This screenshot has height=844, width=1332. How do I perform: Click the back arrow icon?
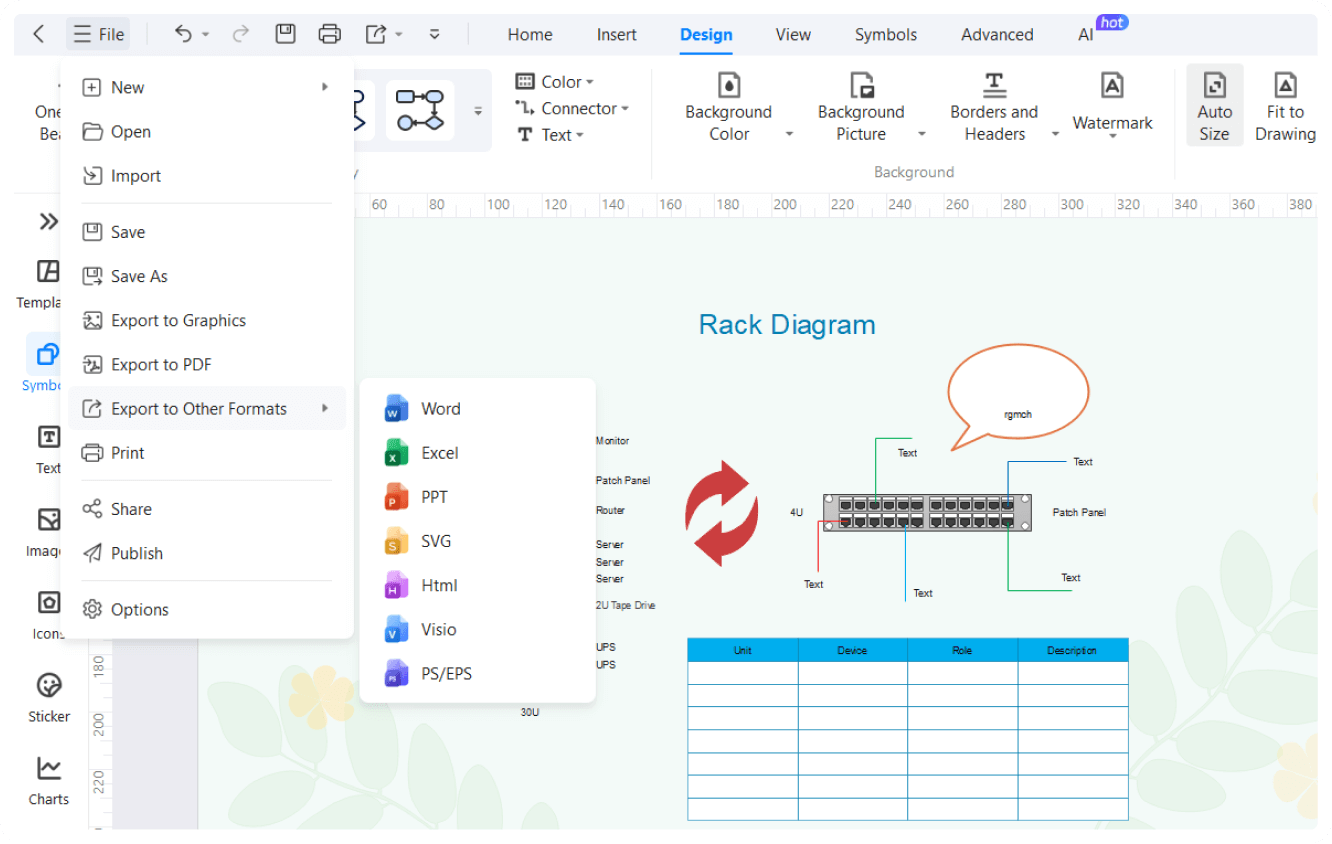pyautogui.click(x=38, y=34)
